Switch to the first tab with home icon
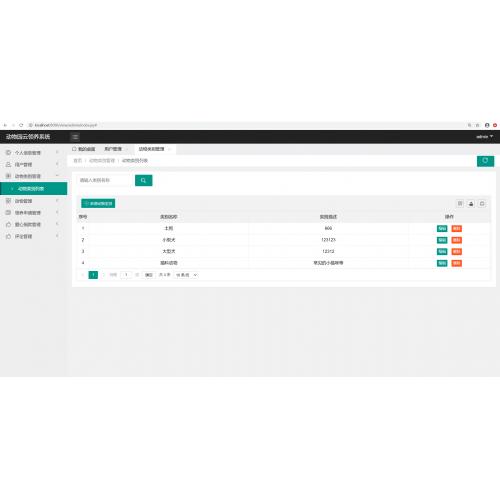 (x=84, y=149)
